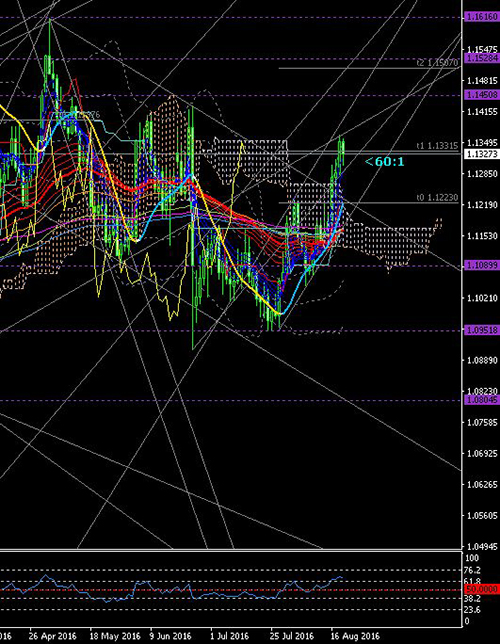Viewport: 500px width, 644px height.
Task: Click the purple 1.14508 level tag
Action: [x=482, y=95]
